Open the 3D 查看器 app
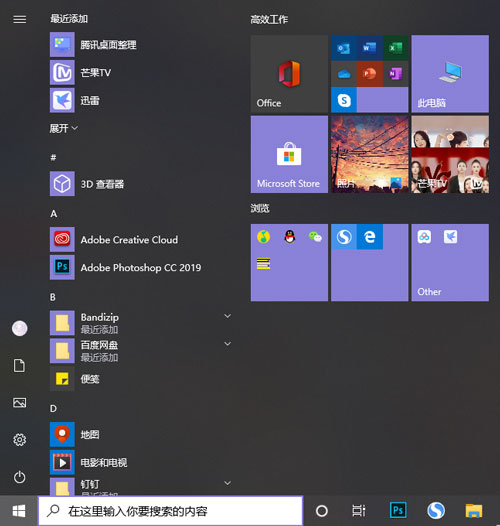The width and height of the screenshot is (500, 526). [139, 184]
